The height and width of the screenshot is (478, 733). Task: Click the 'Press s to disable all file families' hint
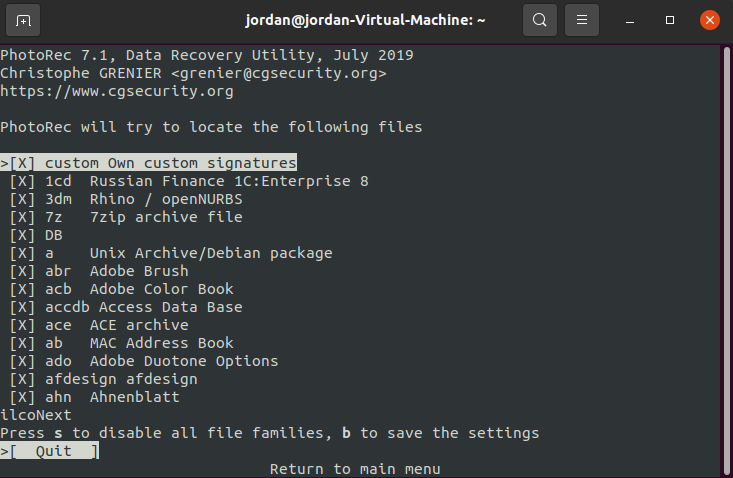(162, 433)
